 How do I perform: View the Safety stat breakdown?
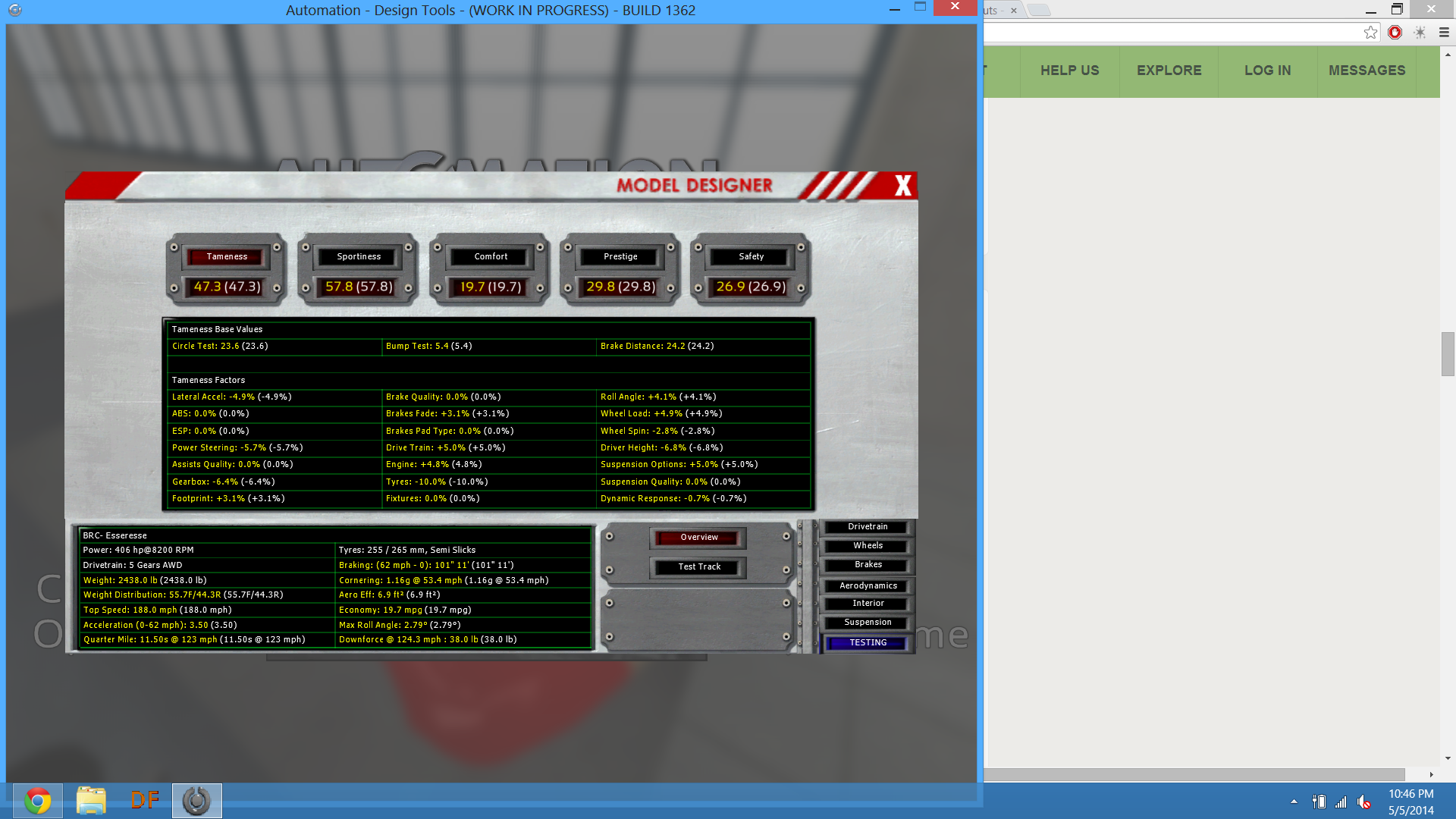[751, 256]
